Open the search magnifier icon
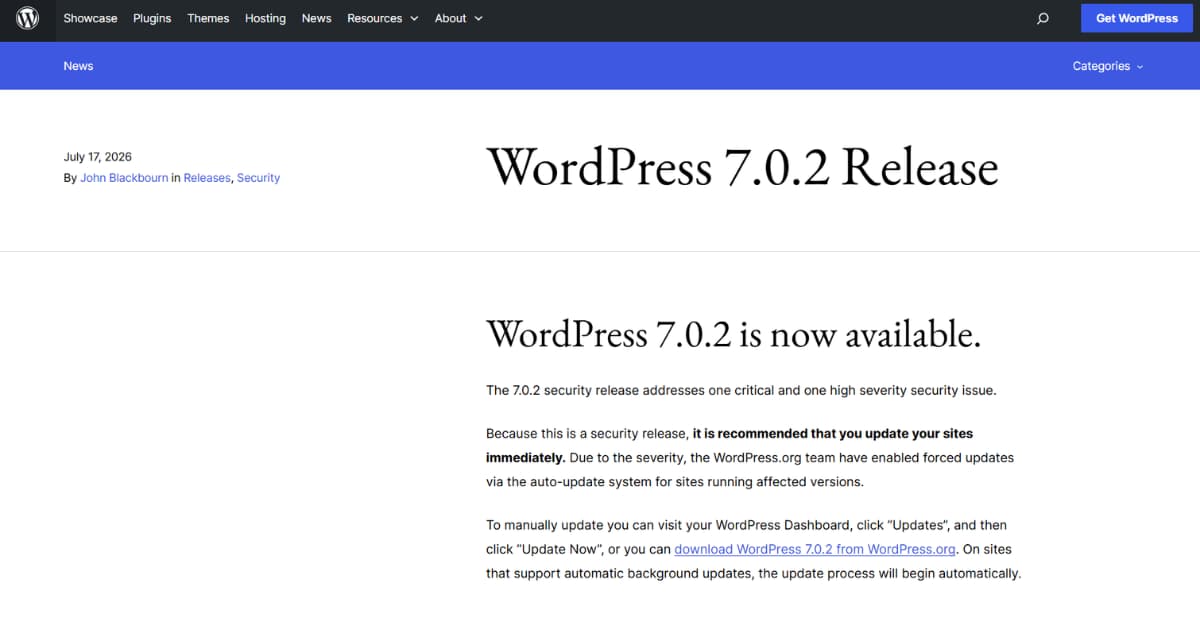 click(1043, 18)
